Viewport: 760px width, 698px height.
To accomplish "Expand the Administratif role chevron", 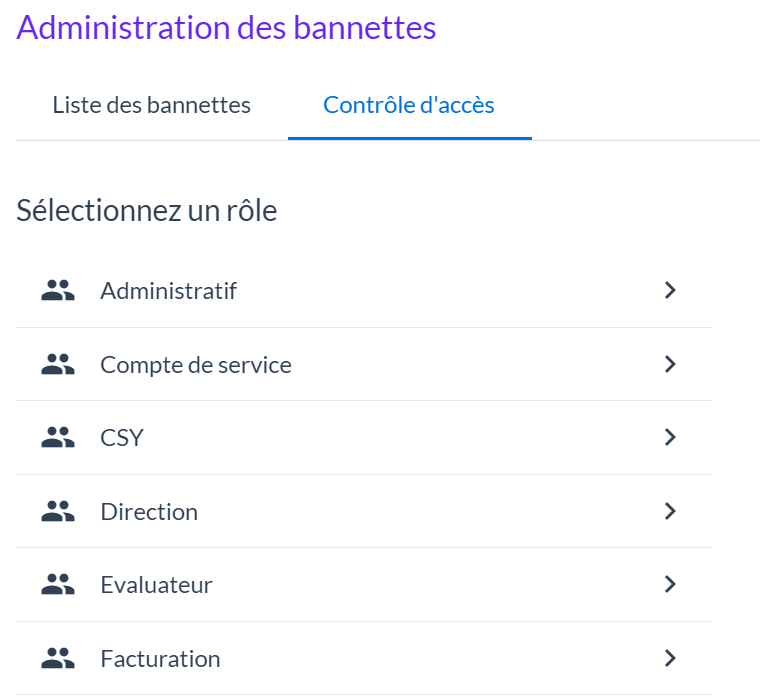I will tap(670, 291).
